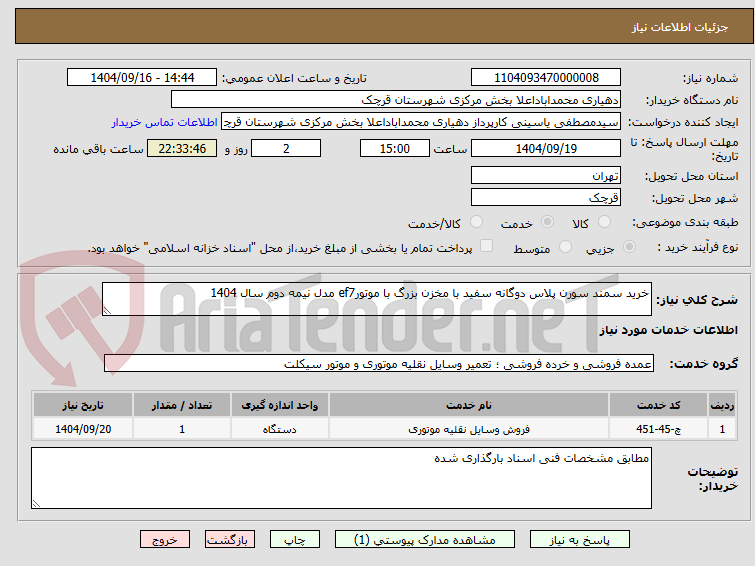Click the نام دستگاه خریدار field
The height and width of the screenshot is (566, 755).
click(x=396, y=100)
